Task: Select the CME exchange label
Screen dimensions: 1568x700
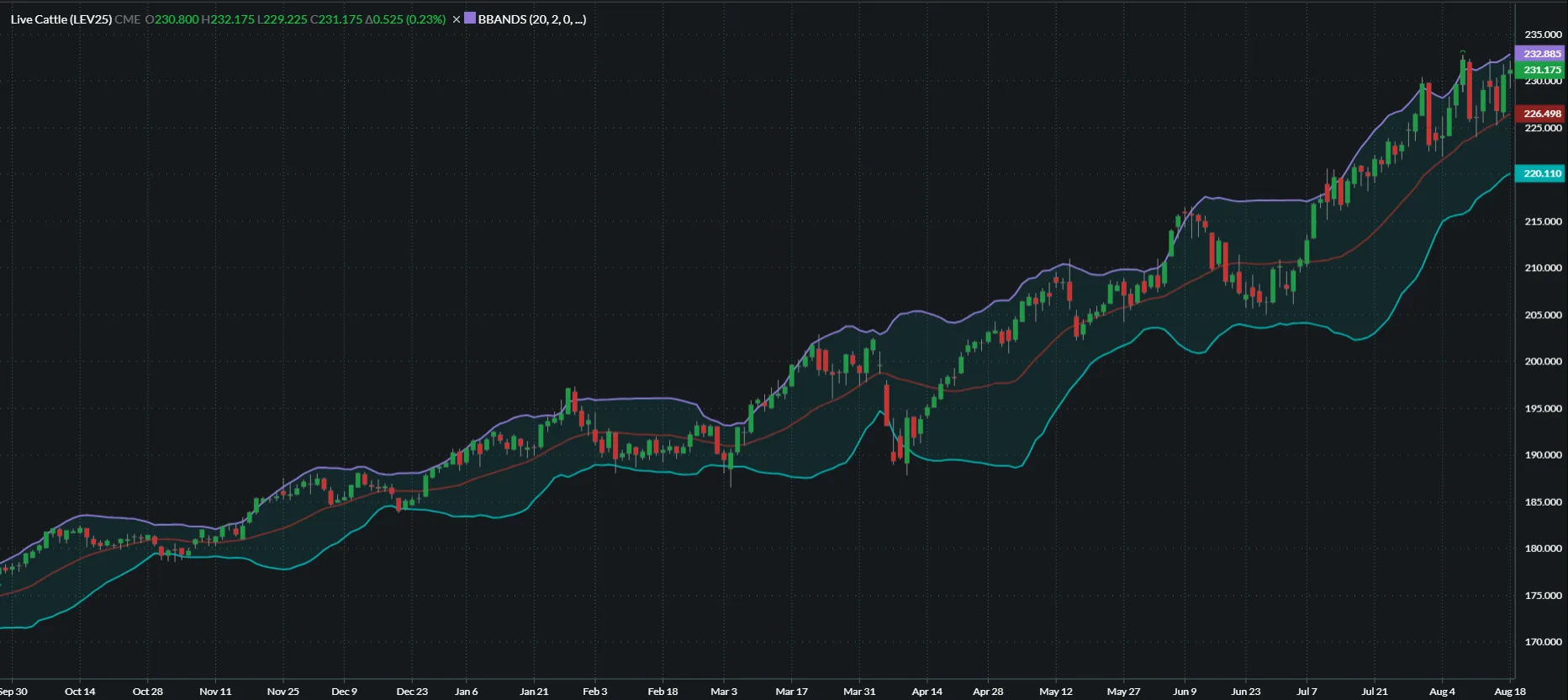Action: (x=128, y=19)
